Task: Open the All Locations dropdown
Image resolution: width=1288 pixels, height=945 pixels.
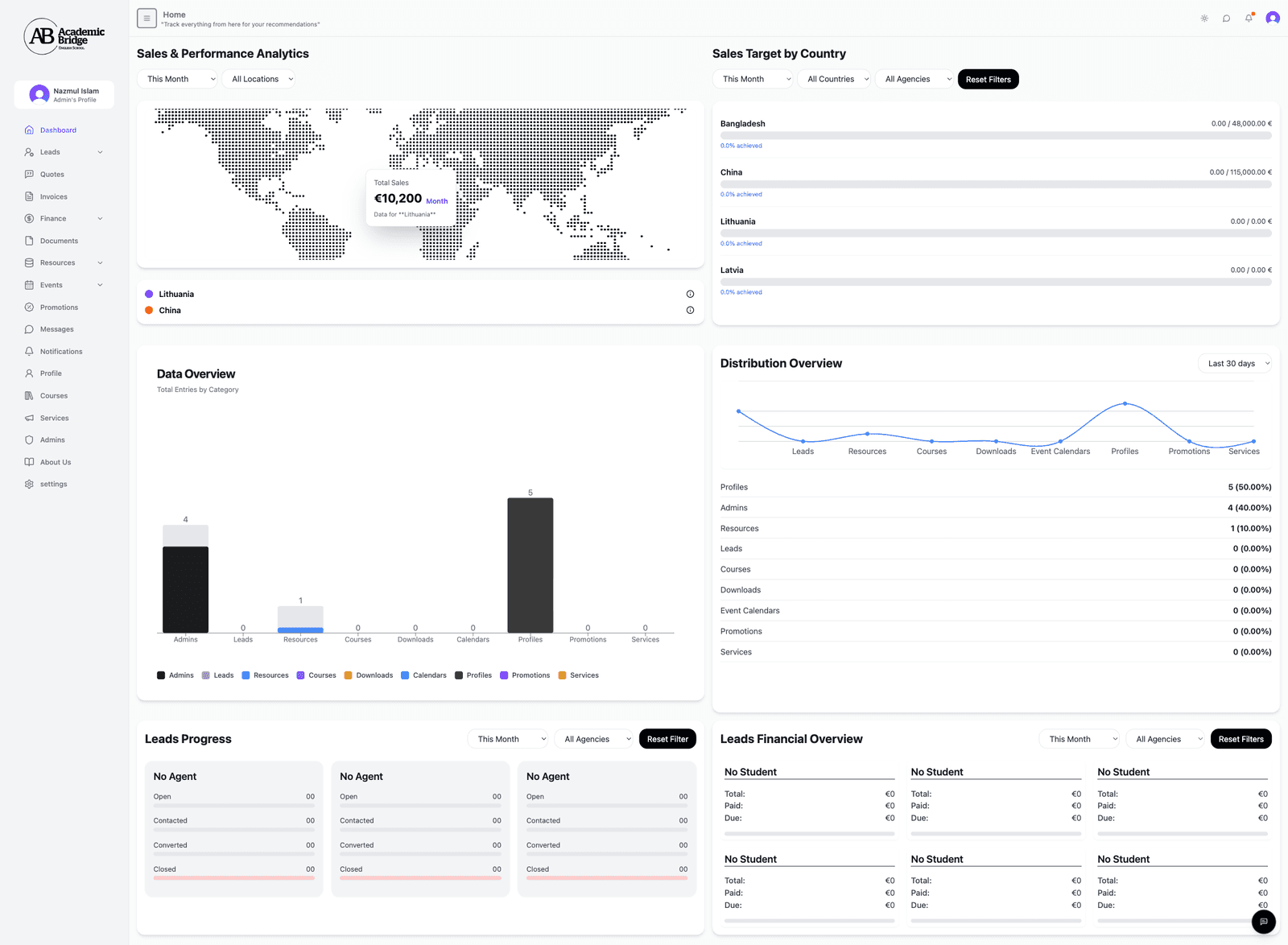Action: pos(262,79)
